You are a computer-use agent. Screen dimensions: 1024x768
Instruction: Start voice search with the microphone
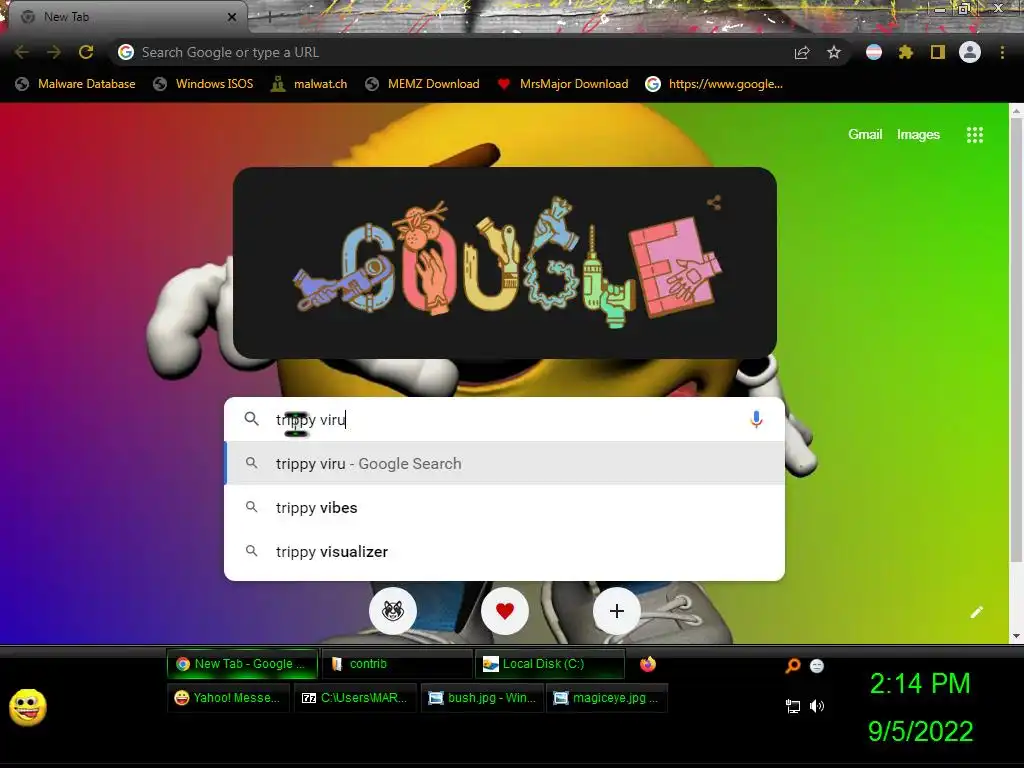point(756,419)
